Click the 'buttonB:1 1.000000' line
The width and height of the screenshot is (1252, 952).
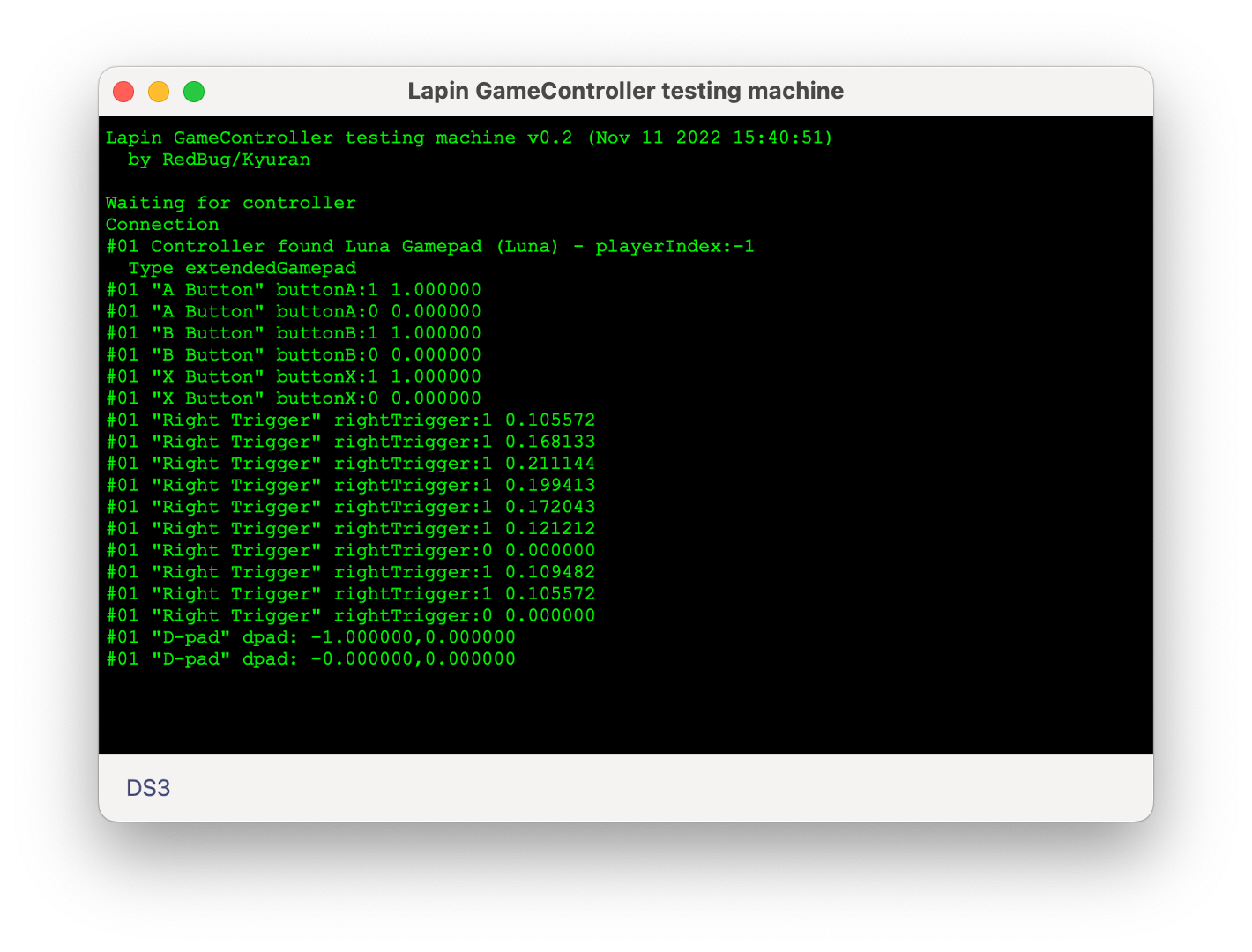[294, 333]
